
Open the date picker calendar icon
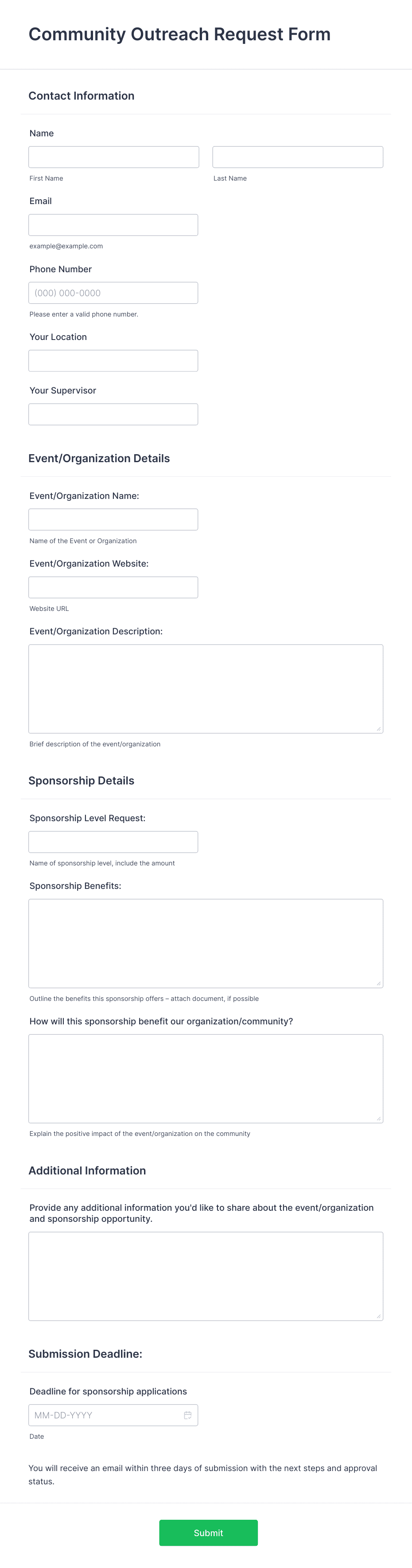click(x=188, y=1415)
